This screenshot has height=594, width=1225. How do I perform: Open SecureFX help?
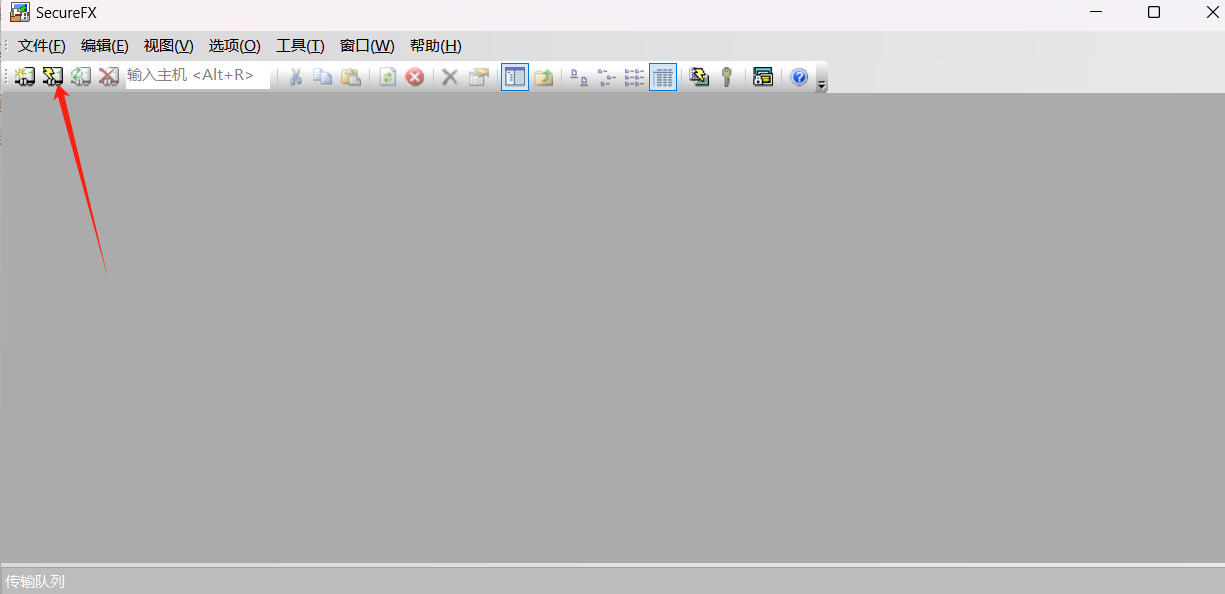pyautogui.click(x=798, y=77)
